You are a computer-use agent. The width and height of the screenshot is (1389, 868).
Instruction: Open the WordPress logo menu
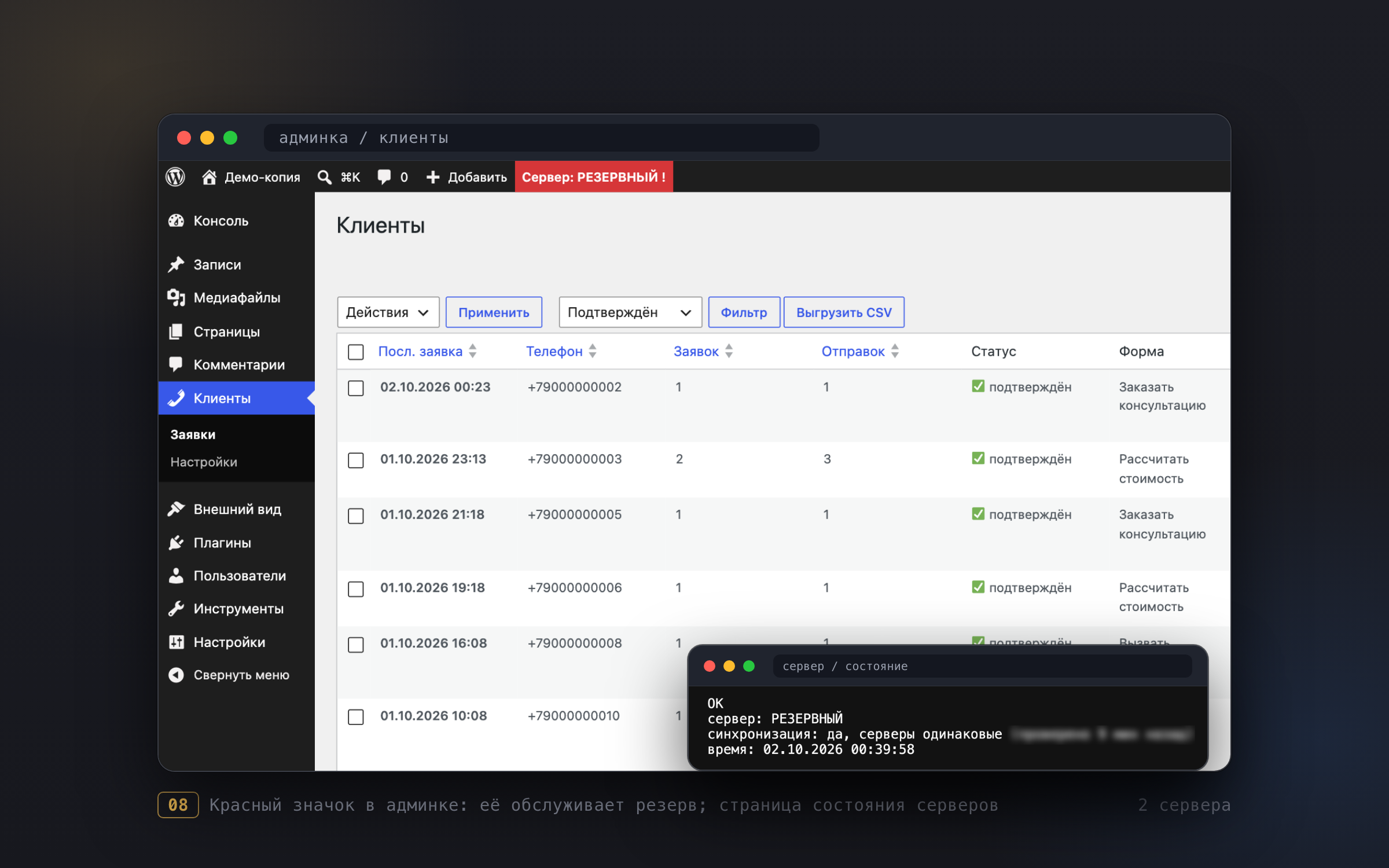click(x=175, y=177)
